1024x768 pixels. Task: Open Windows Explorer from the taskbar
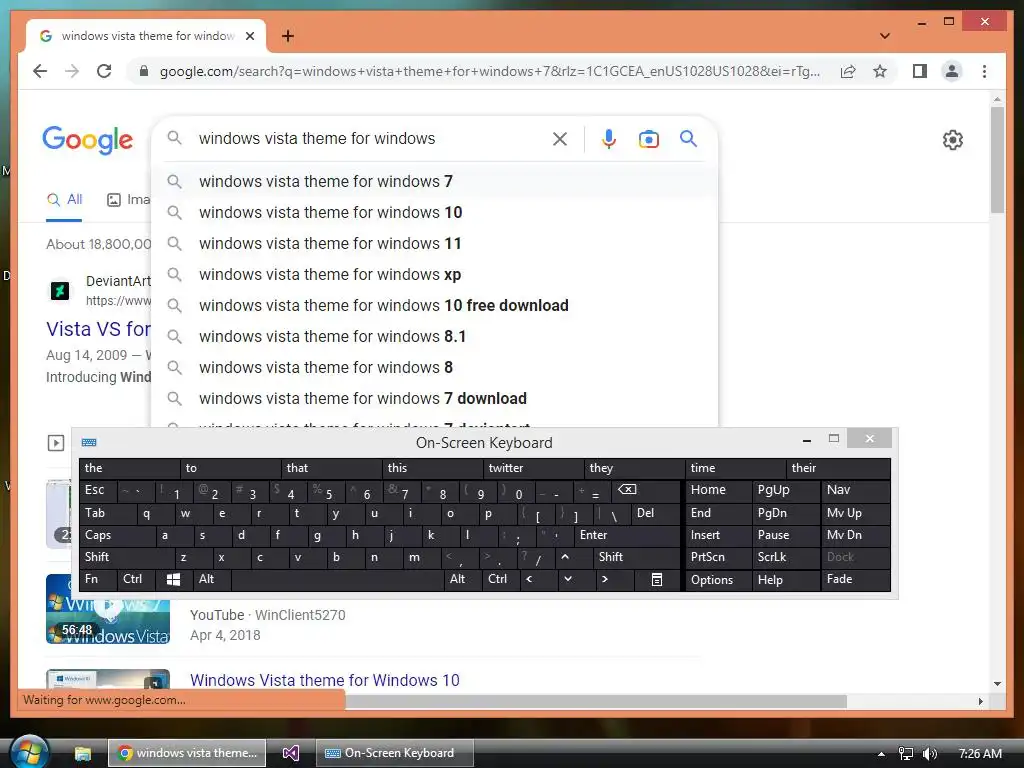pyautogui.click(x=82, y=753)
